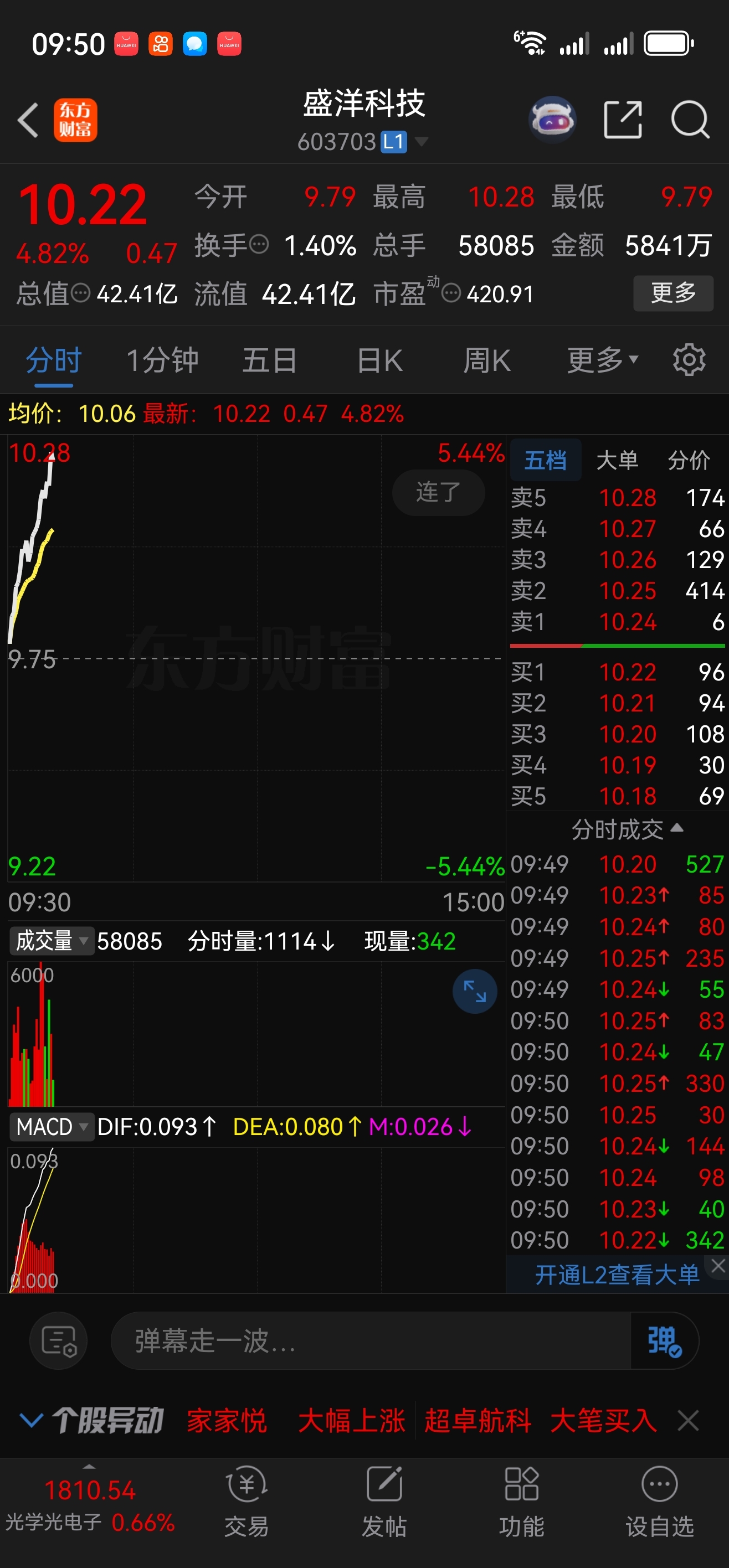The image size is (729, 1568).
Task: Tap the 弹幕走一波 input field
Action: pos(370,1341)
